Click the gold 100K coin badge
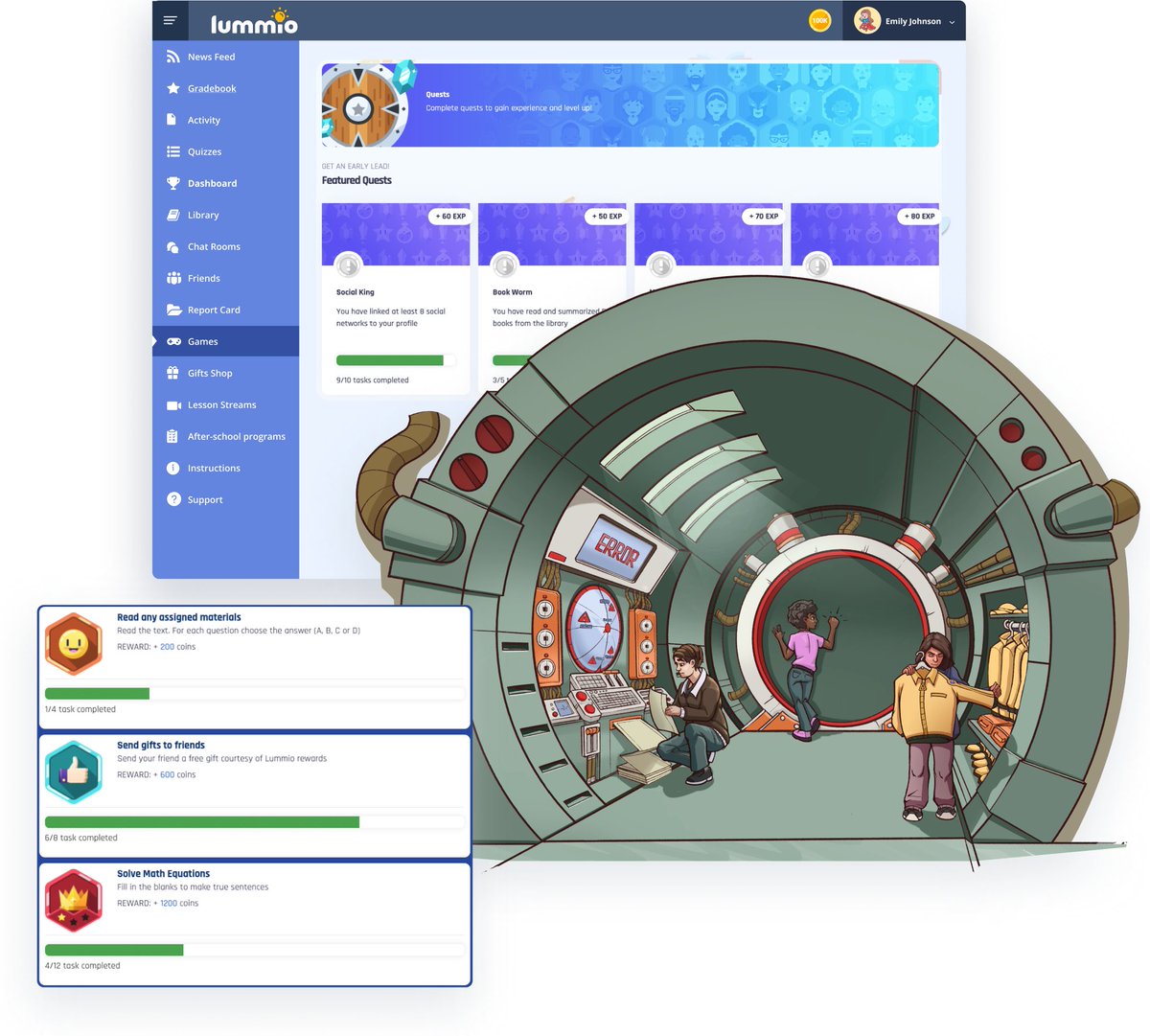1150x1036 pixels. click(819, 20)
